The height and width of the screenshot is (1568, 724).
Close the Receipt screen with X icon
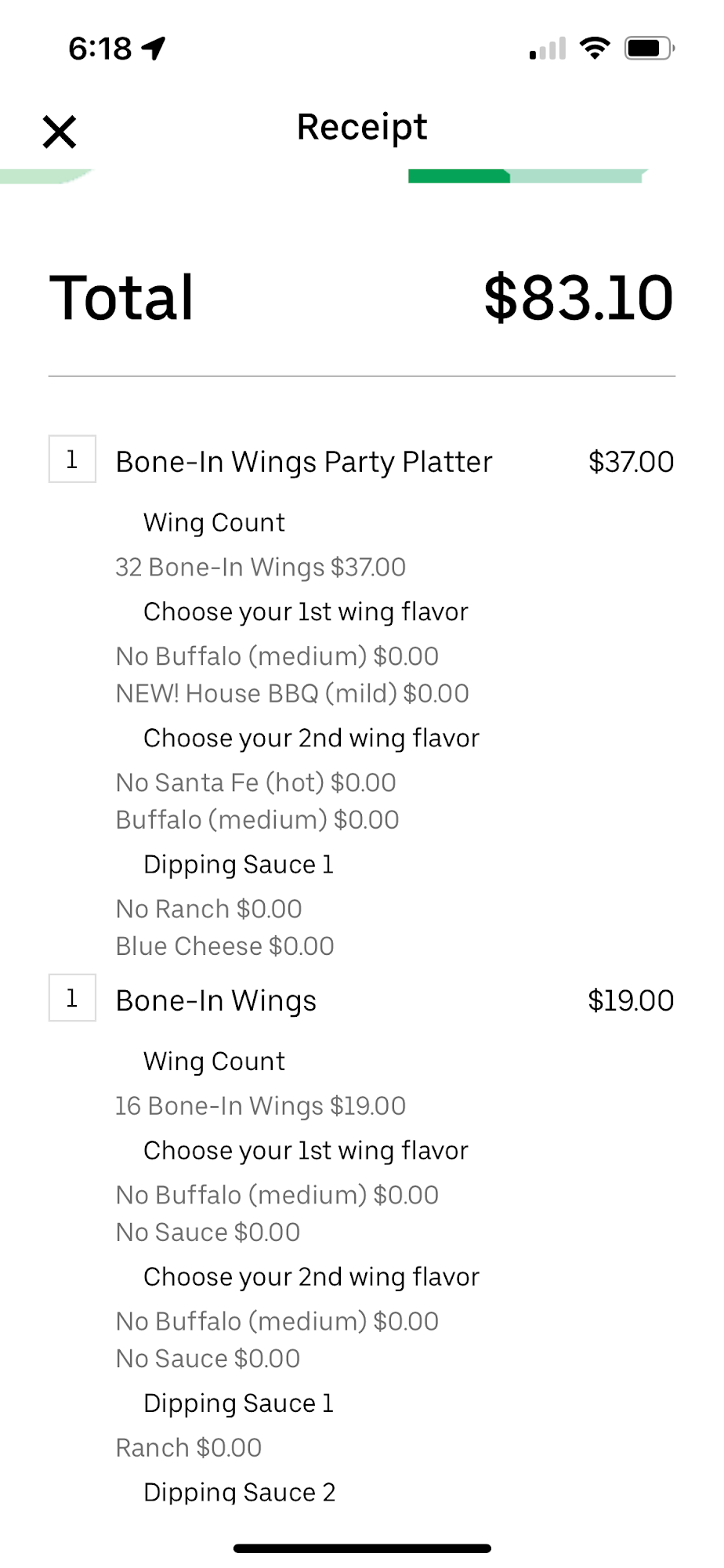coord(60,132)
